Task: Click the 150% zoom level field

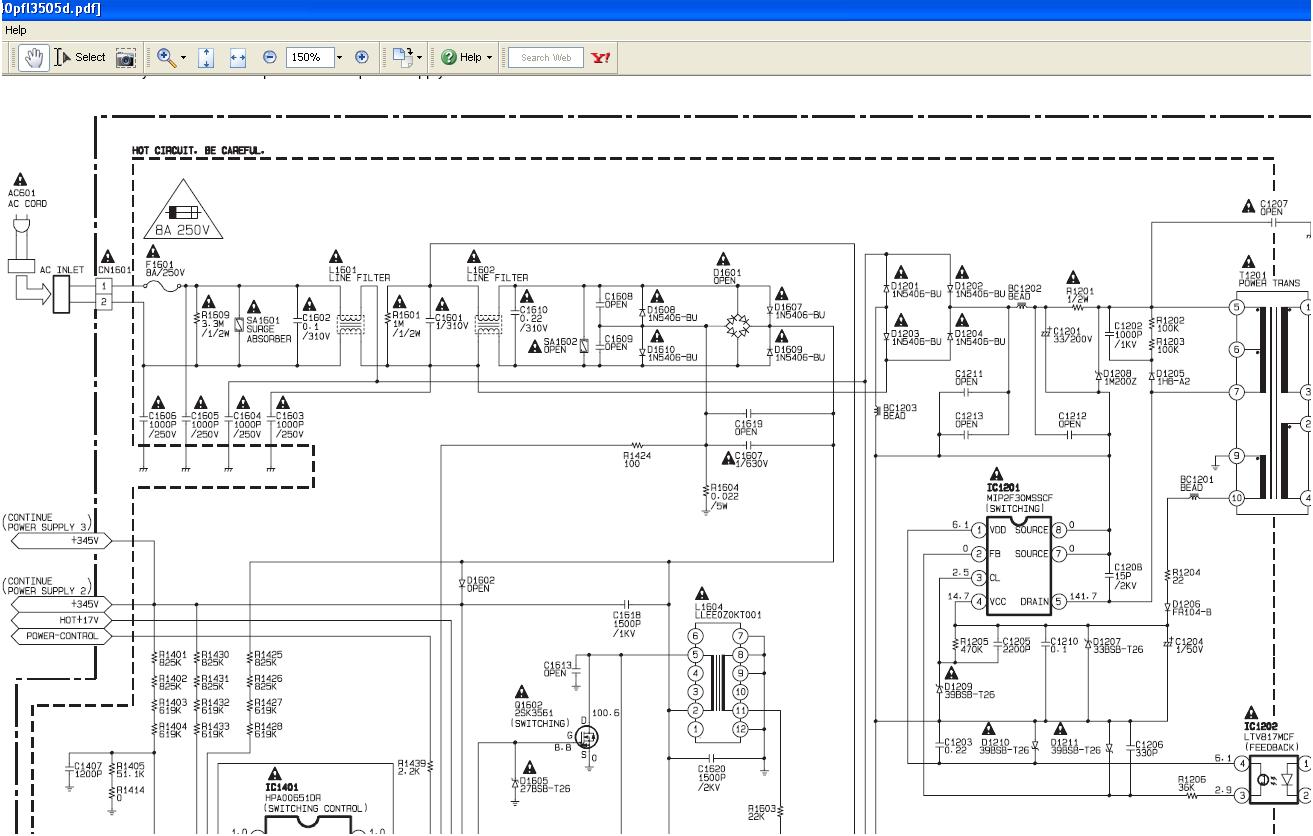Action: pos(308,58)
